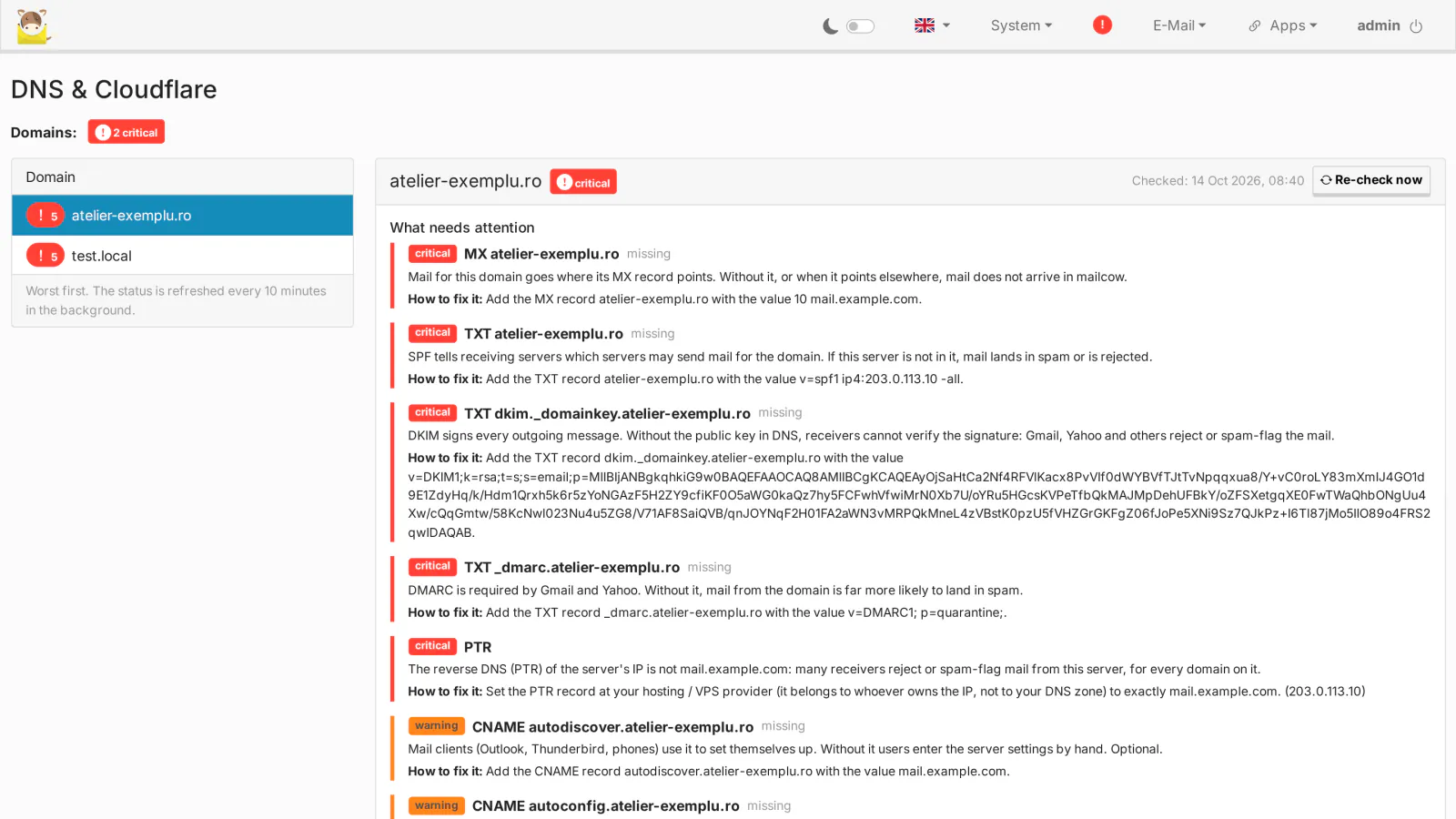
Task: Click the PTR record title
Action: click(x=478, y=647)
